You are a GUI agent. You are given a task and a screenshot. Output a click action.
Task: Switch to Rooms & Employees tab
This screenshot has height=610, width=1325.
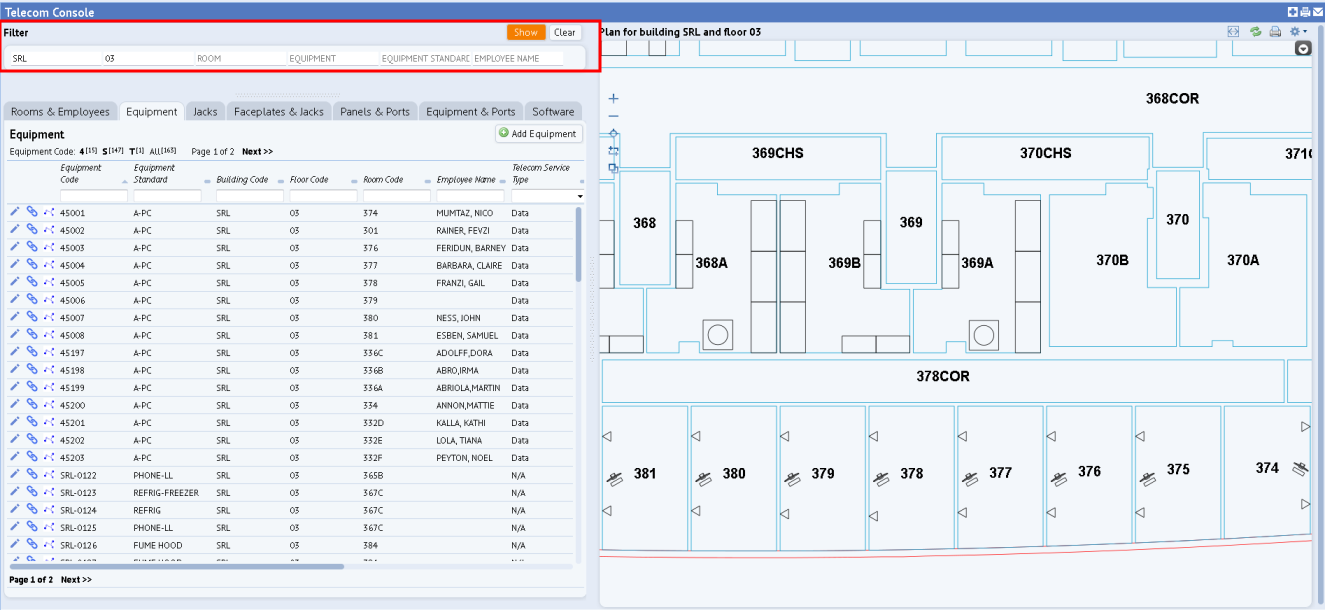(x=60, y=111)
